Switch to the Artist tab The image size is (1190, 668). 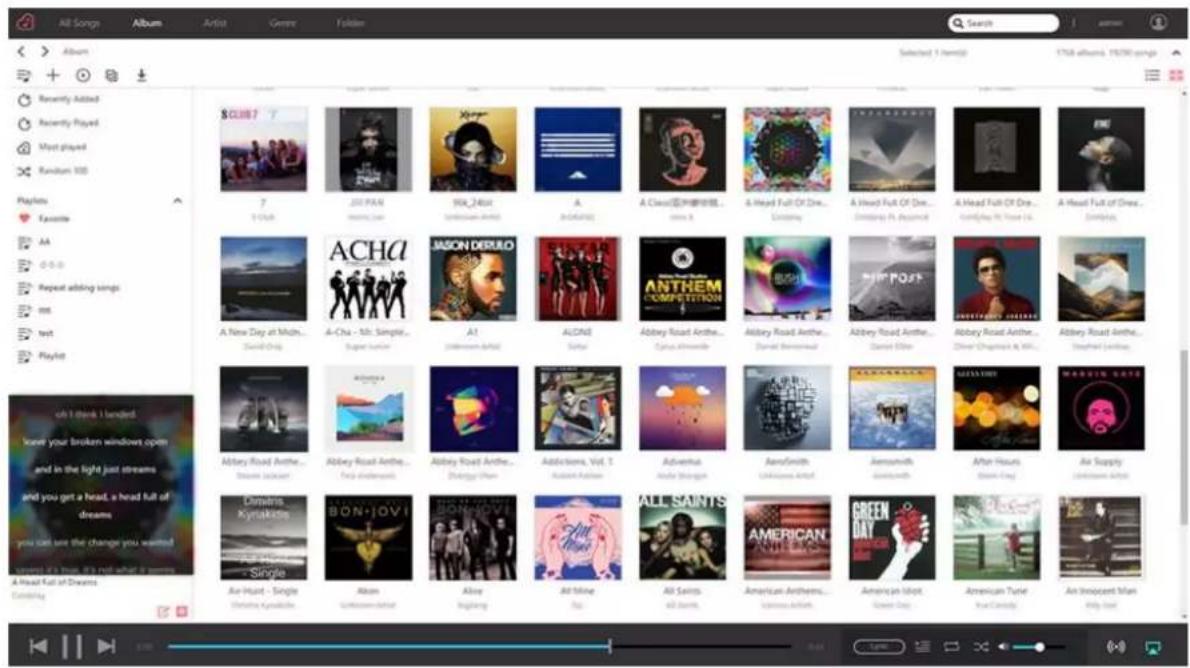pyautogui.click(x=215, y=23)
